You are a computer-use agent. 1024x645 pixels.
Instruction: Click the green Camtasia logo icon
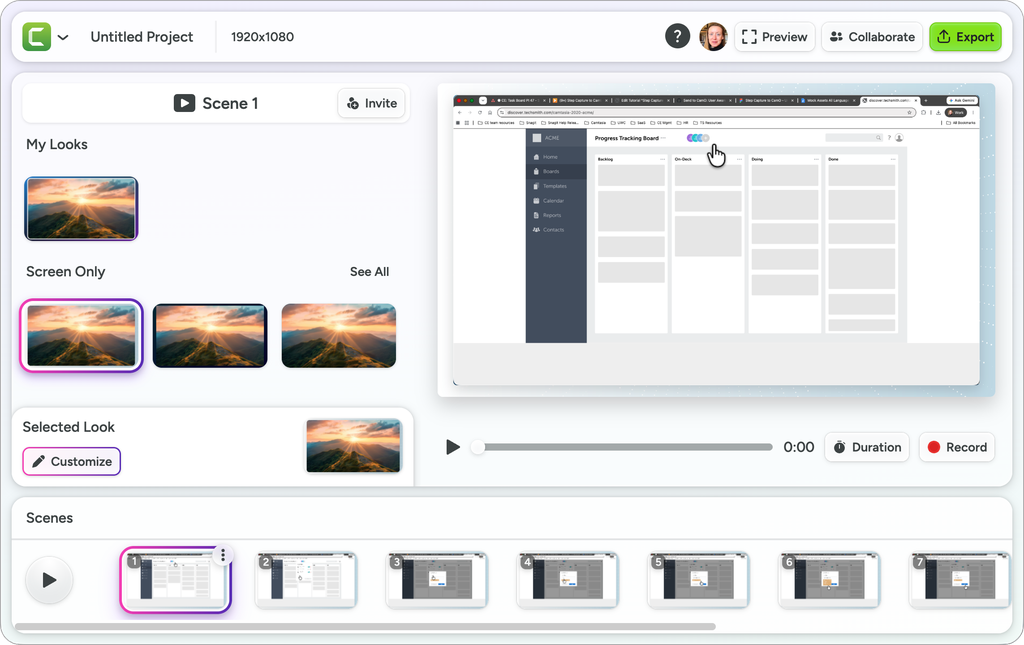tap(37, 37)
